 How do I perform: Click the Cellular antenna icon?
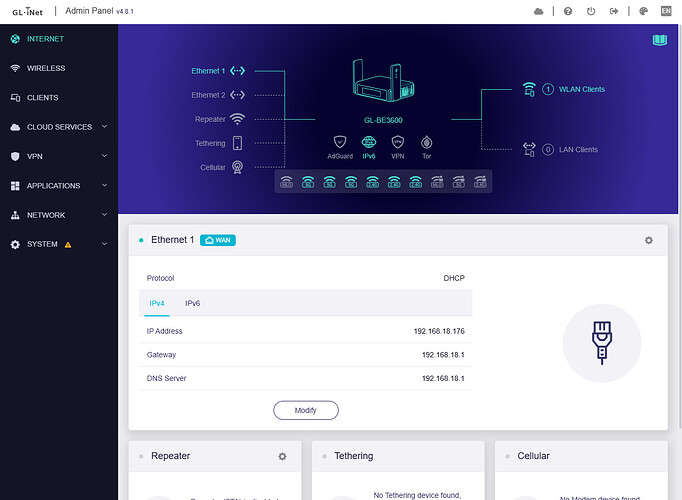(x=237, y=167)
